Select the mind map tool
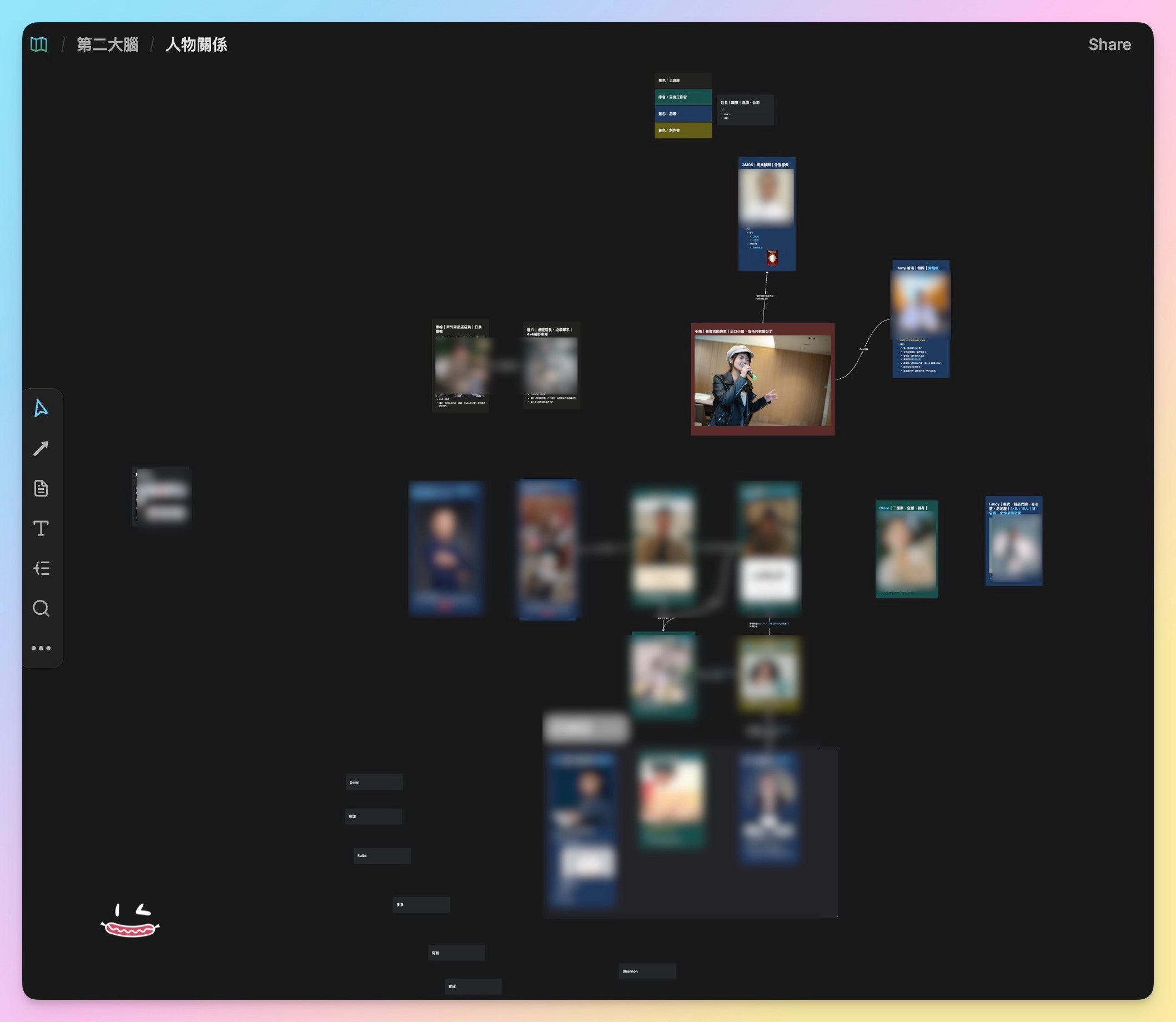1176x1022 pixels. pyautogui.click(x=41, y=568)
